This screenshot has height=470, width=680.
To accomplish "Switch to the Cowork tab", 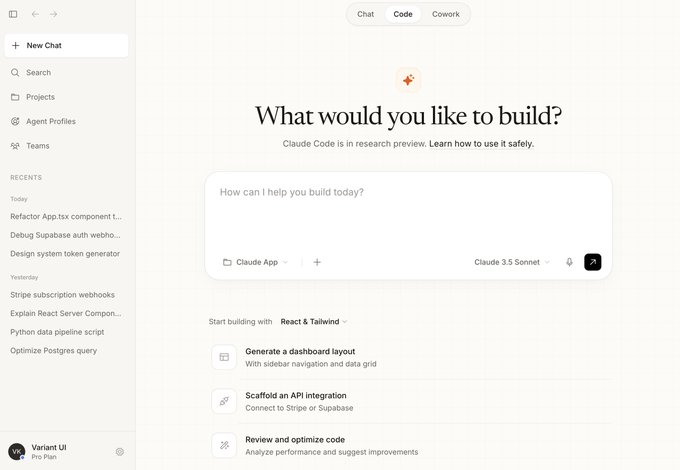I will [446, 14].
